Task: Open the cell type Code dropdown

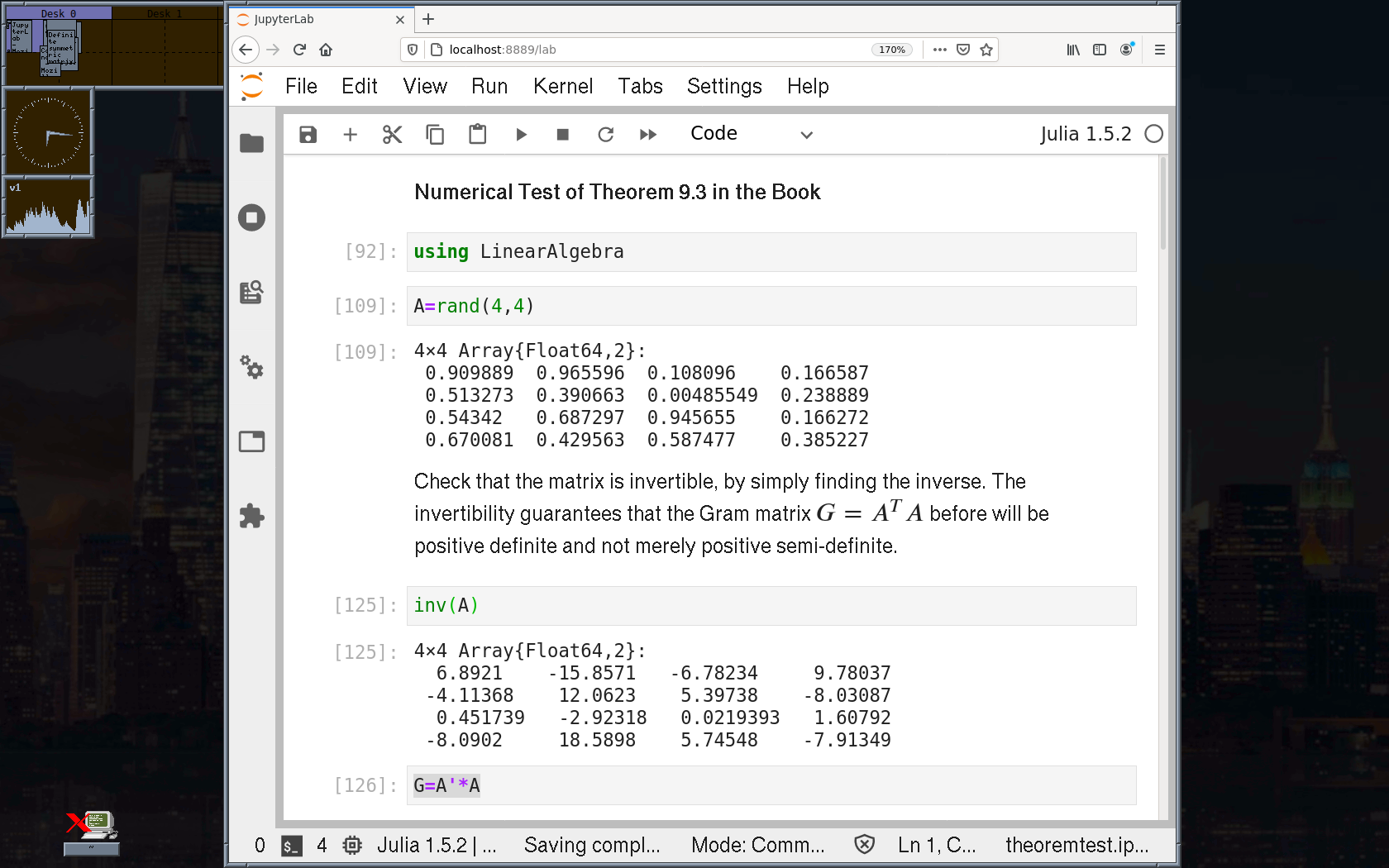Action: (x=751, y=134)
